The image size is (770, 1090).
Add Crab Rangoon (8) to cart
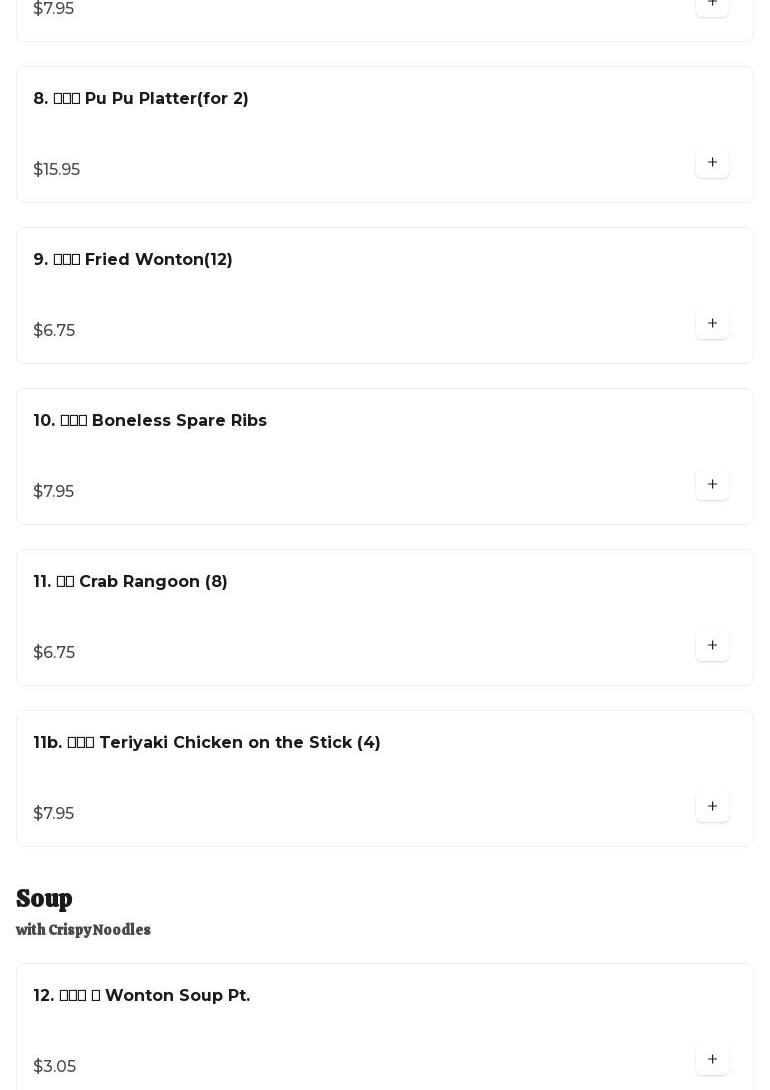click(x=712, y=645)
